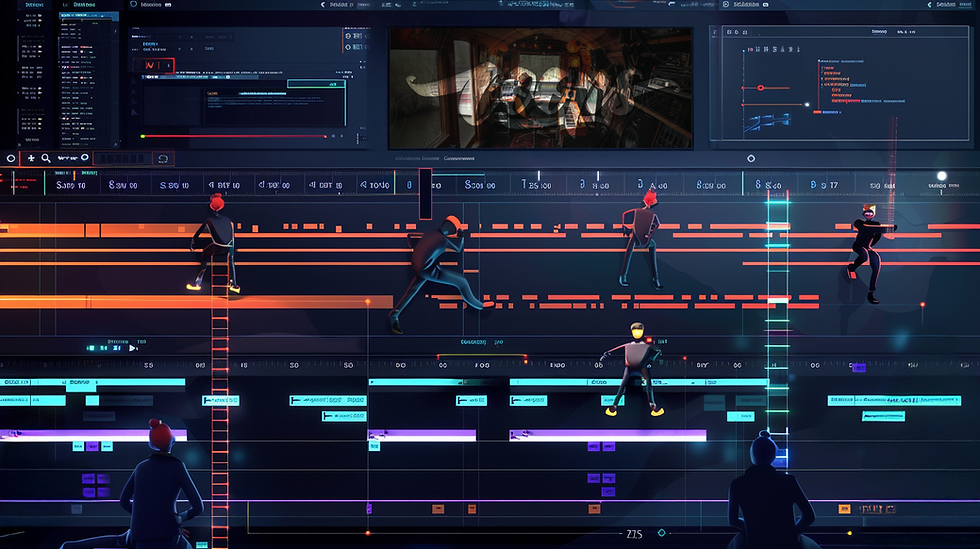Image resolution: width=980 pixels, height=549 pixels.
Task: Click the red dot at the right of the dashed track
Action: pyautogui.click(x=922, y=305)
